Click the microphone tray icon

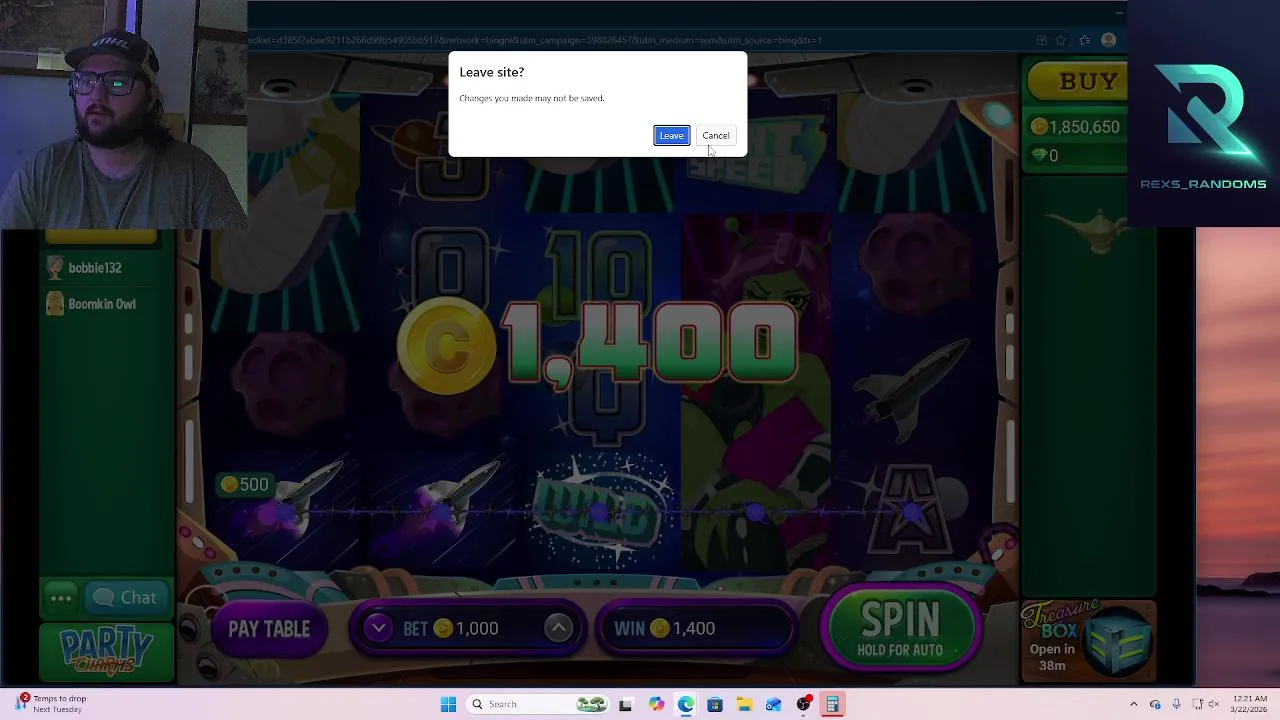tap(1176, 704)
